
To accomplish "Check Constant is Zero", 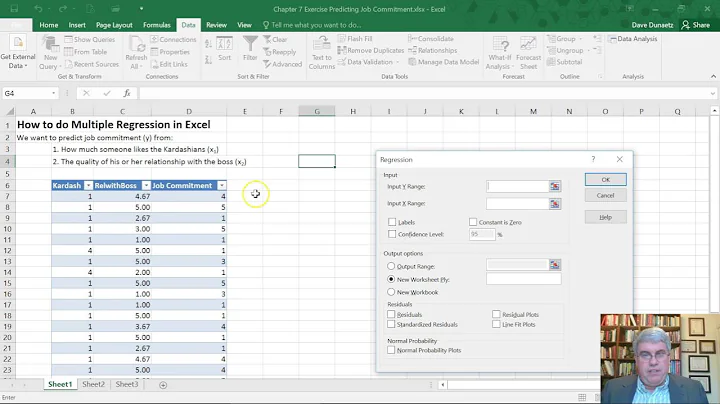I will [473, 222].
